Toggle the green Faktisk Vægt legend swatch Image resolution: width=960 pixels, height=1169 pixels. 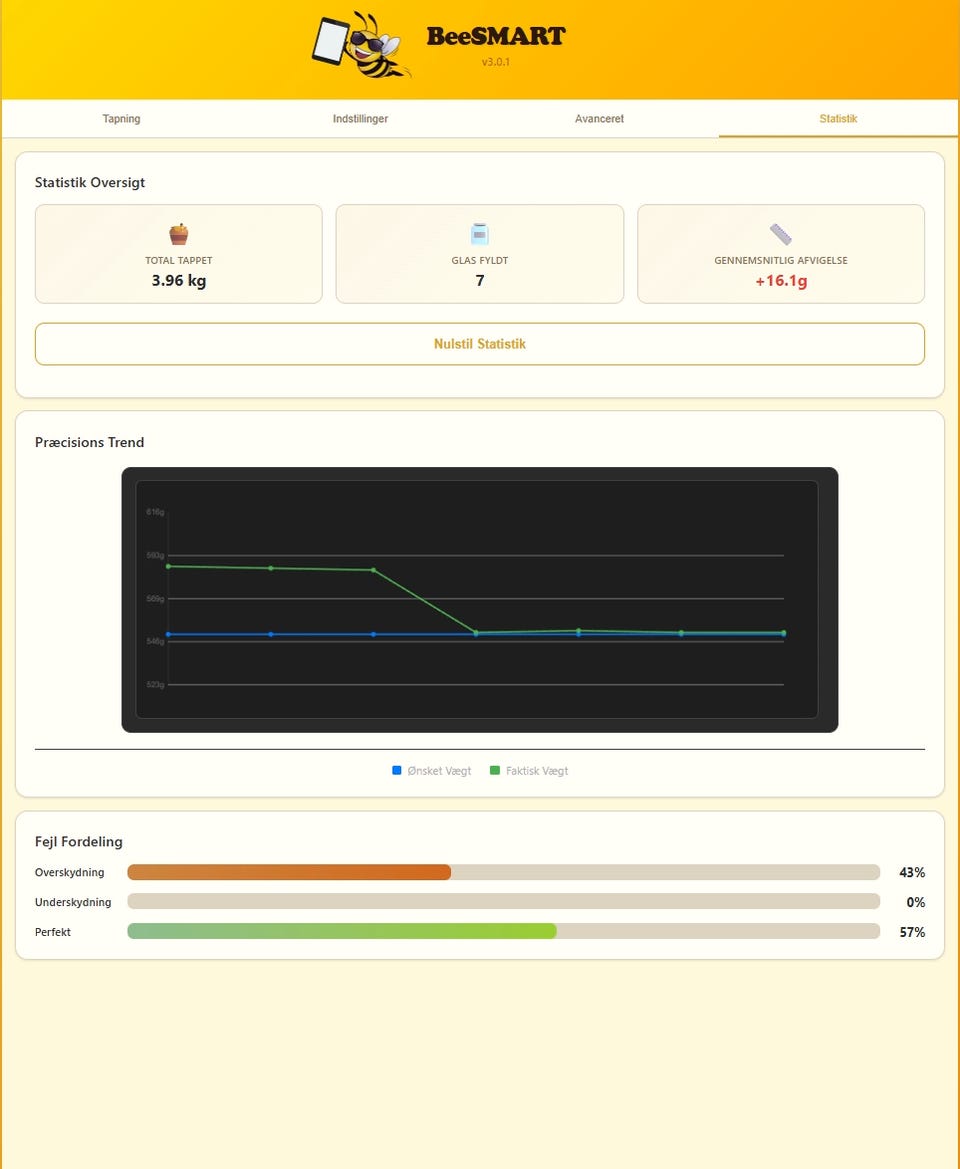click(495, 770)
